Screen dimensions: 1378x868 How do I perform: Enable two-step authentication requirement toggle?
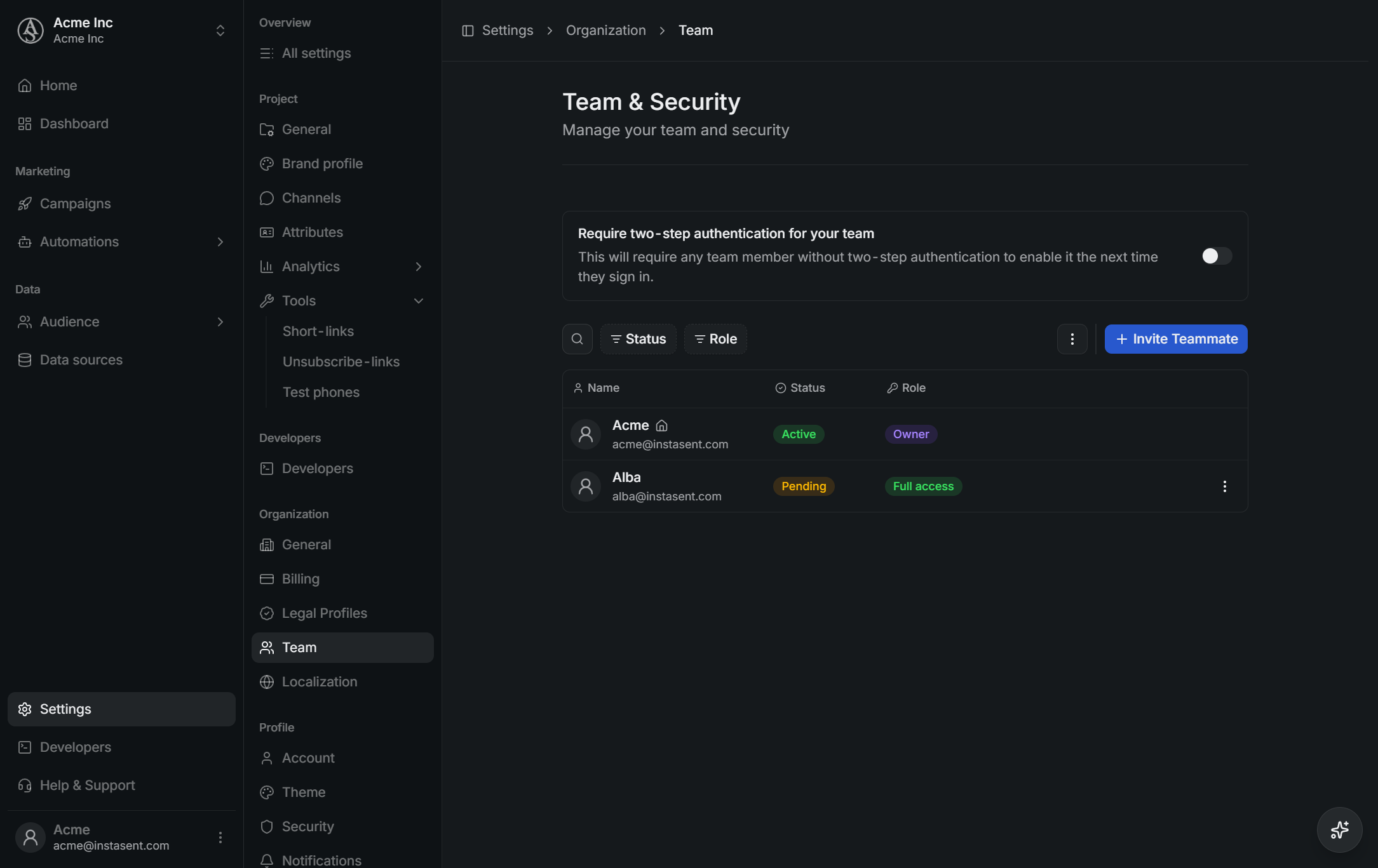point(1217,256)
